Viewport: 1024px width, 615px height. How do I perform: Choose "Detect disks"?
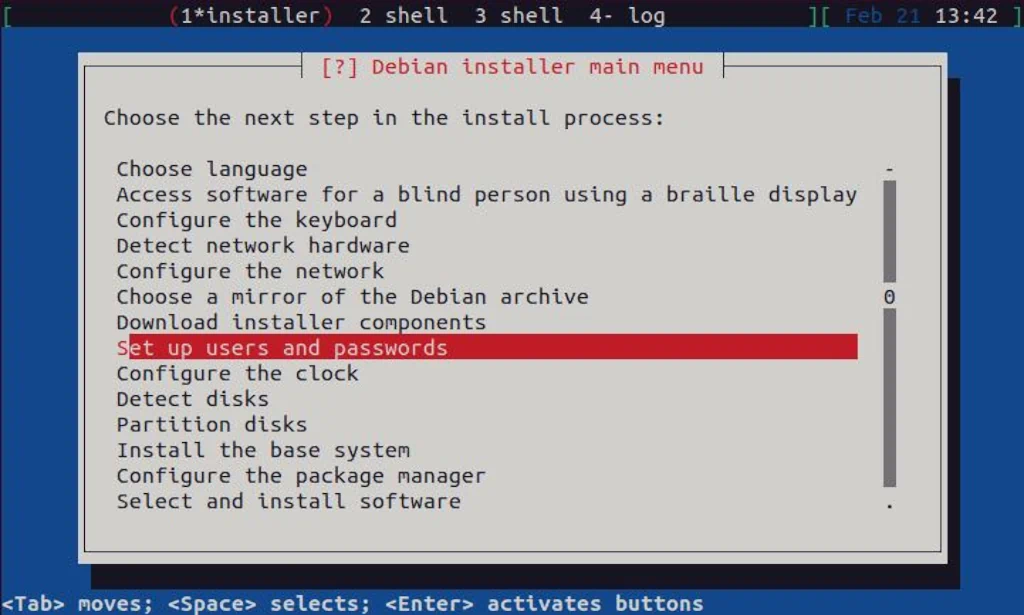tap(191, 399)
